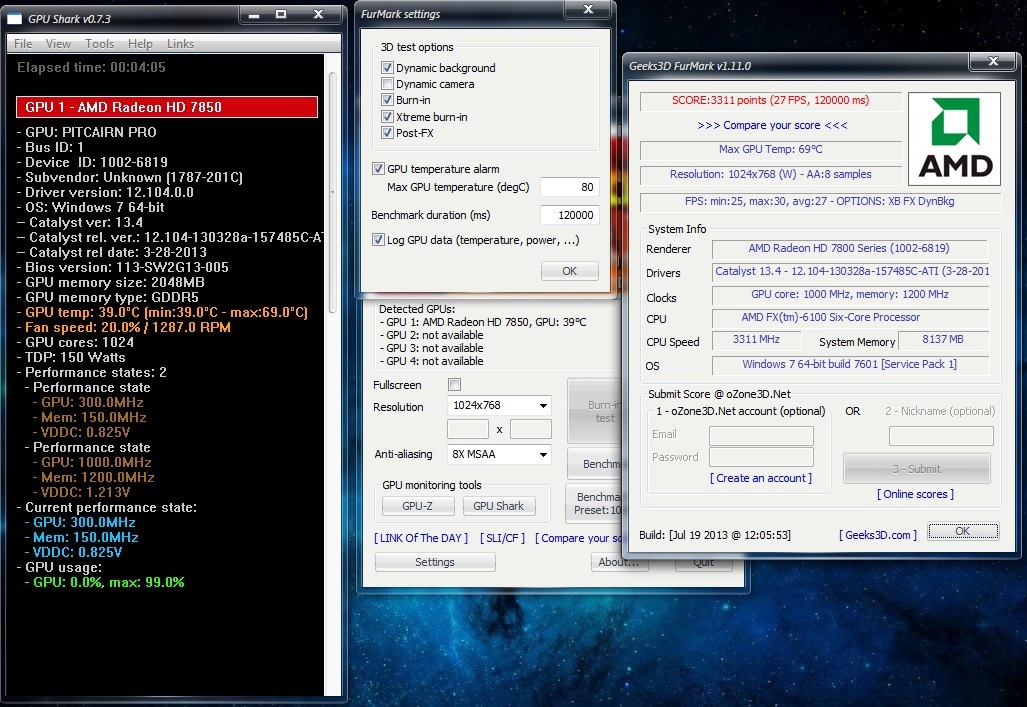Viewport: 1027px width, 707px height.
Task: Open the Create an account link
Action: [x=760, y=478]
